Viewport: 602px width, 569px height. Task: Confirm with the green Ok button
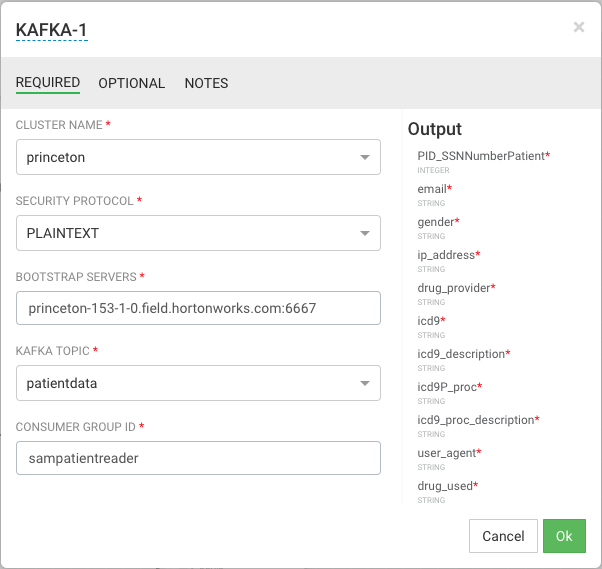coord(564,536)
